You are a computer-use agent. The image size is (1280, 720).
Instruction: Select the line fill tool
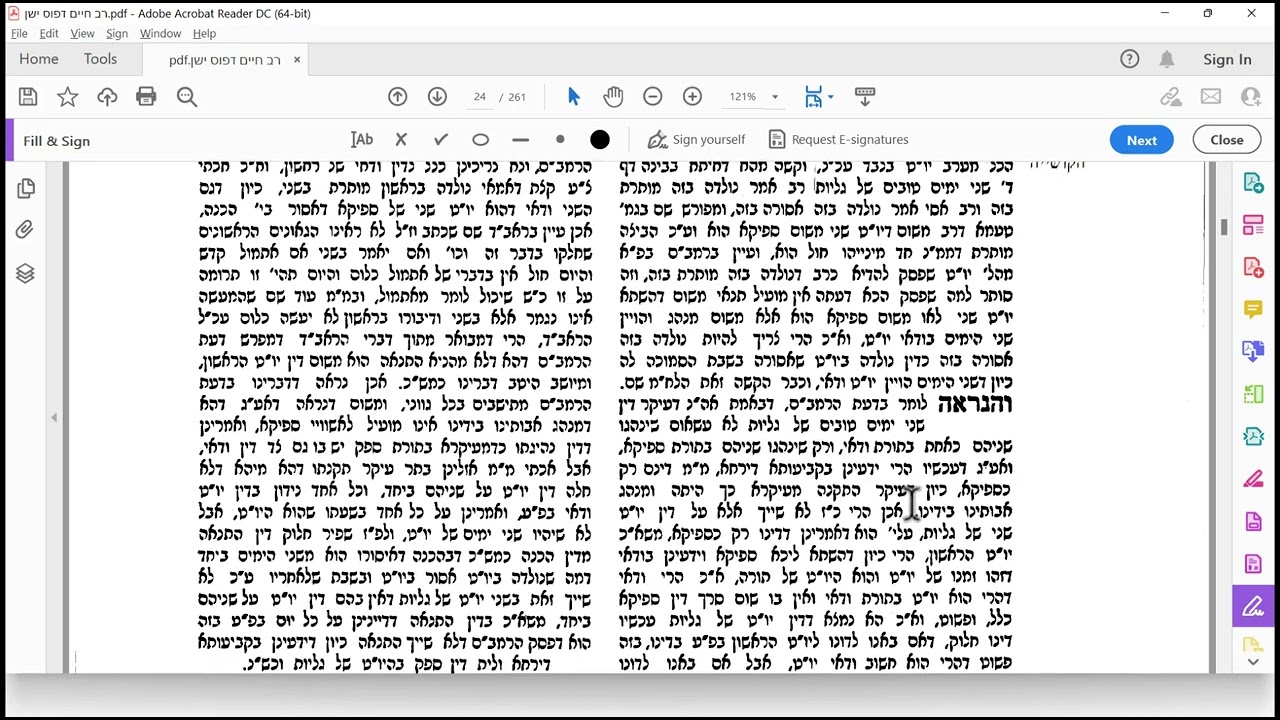(x=520, y=140)
